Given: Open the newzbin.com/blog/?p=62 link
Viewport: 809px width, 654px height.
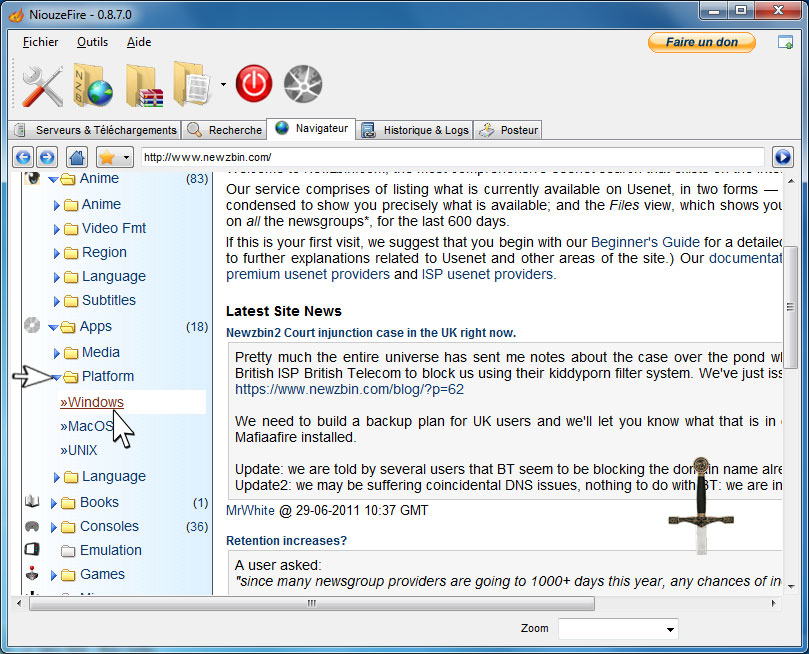Looking at the screenshot, I should tap(349, 389).
